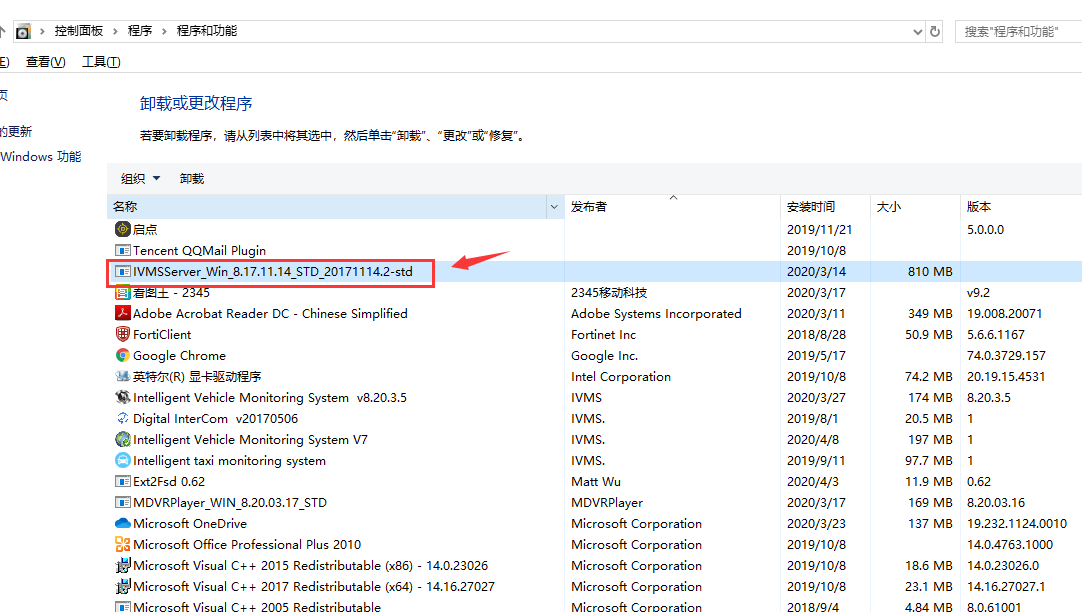Select the FortiClient entry
This screenshot has width=1082, height=612.
pos(162,335)
